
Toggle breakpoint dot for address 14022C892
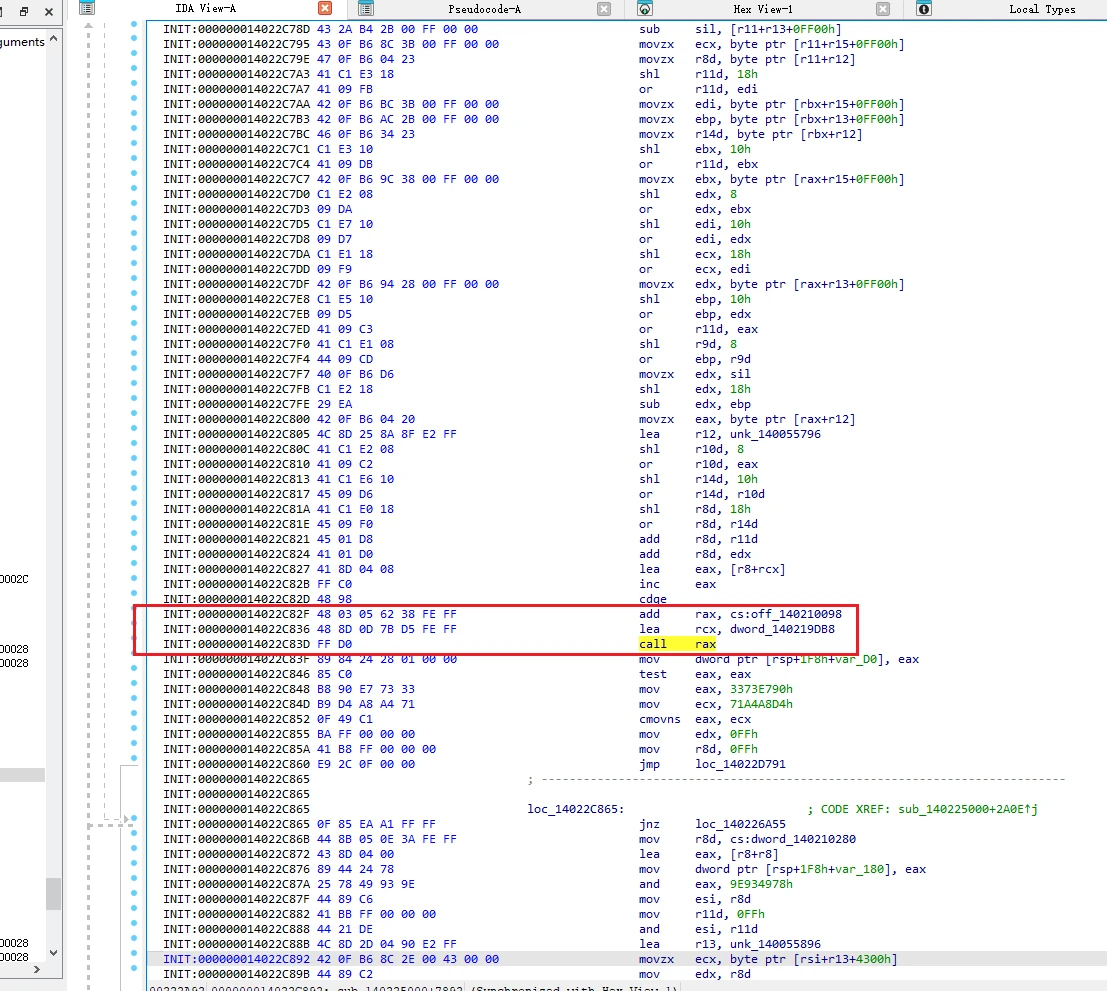(134, 954)
